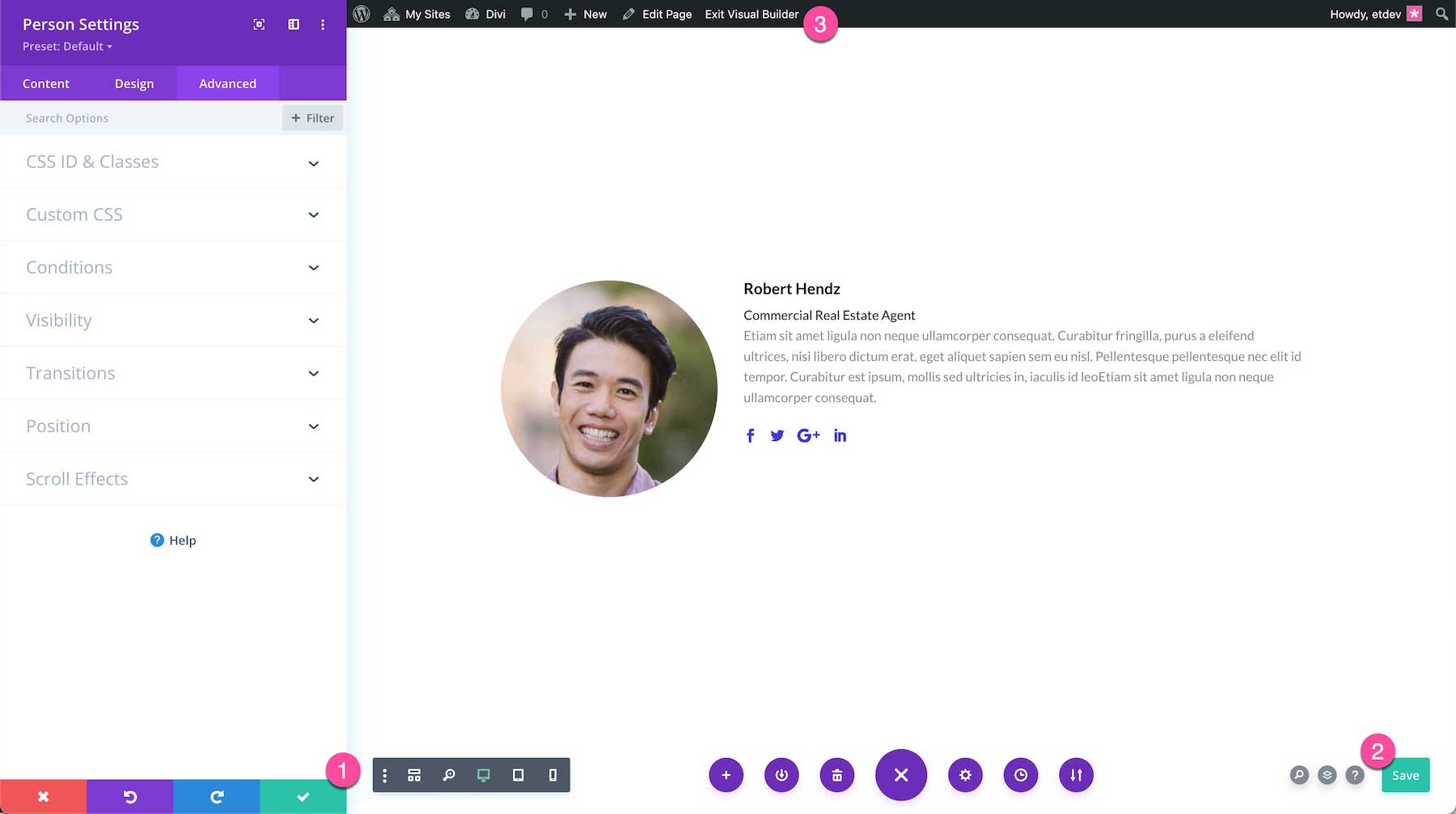This screenshot has height=814, width=1456.
Task: Activate Desktop preview mode
Action: click(484, 774)
